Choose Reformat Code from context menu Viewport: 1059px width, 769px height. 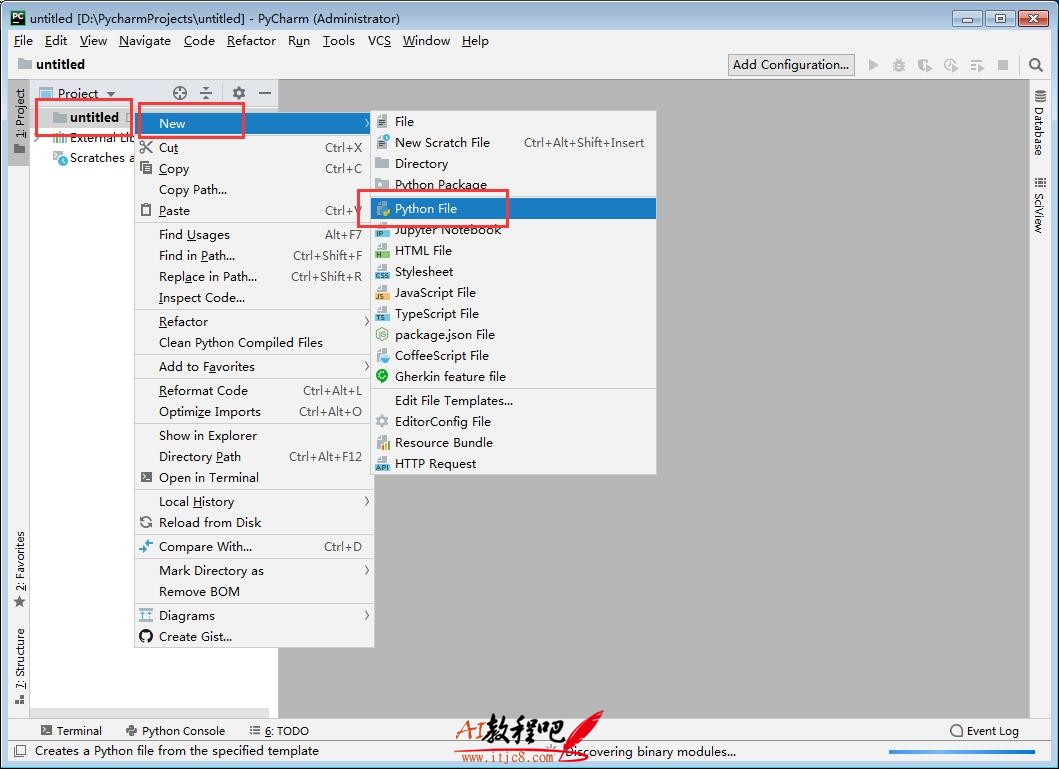click(254, 390)
